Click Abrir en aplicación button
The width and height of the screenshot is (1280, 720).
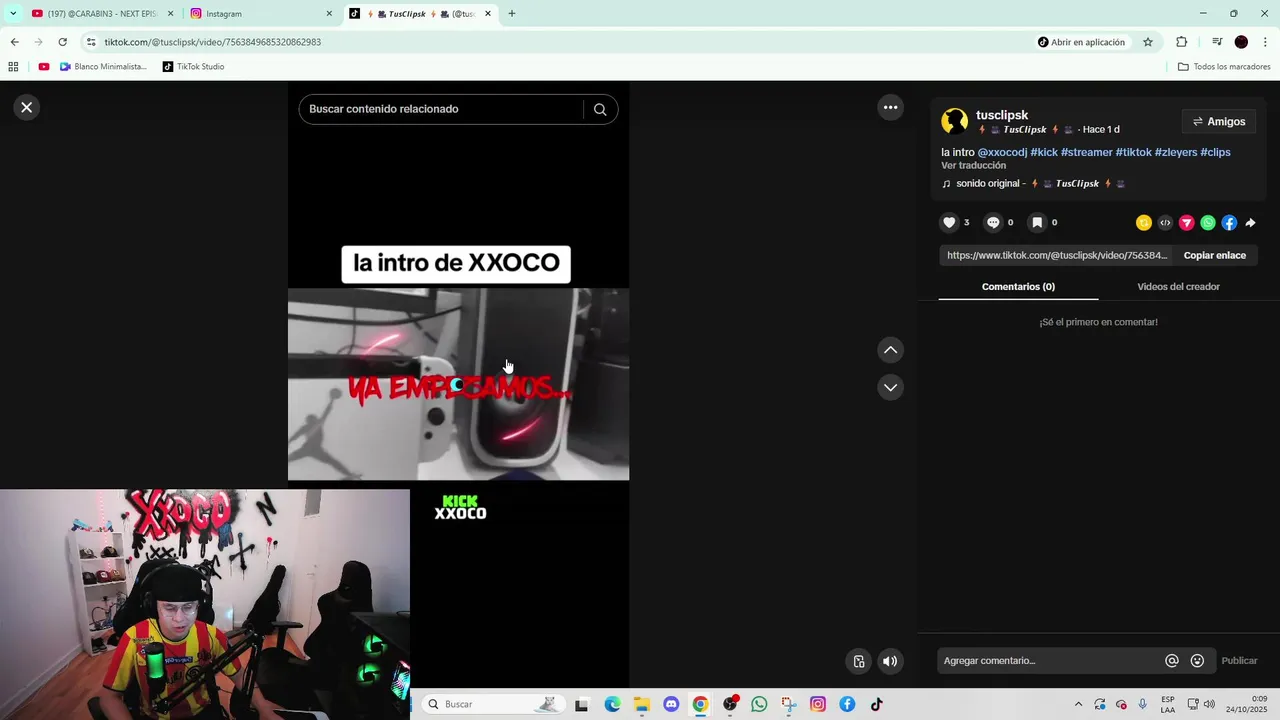[1081, 42]
